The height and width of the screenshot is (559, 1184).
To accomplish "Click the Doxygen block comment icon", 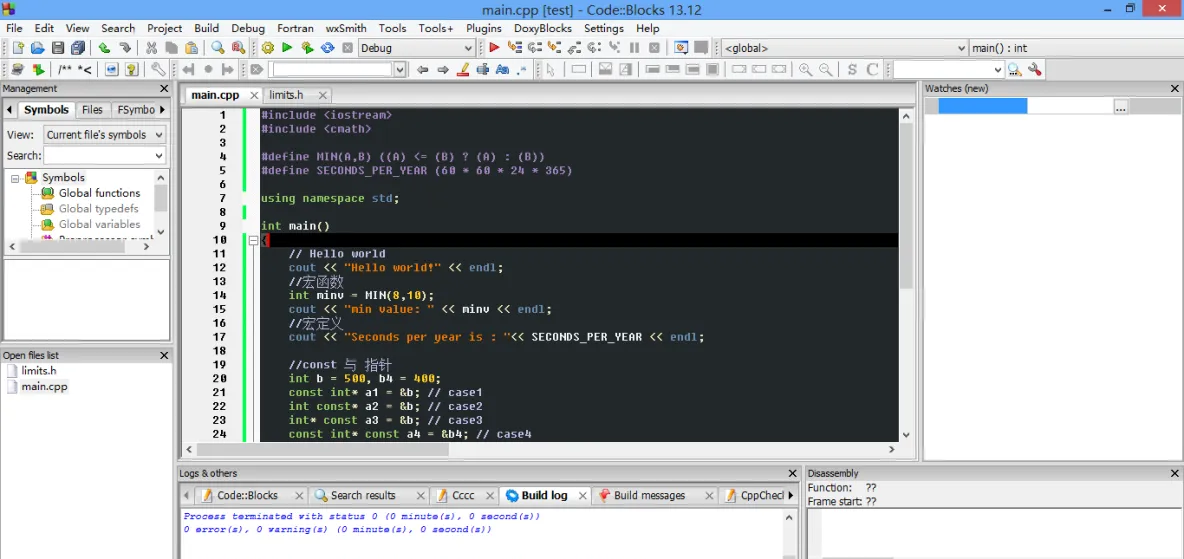I will pos(64,69).
